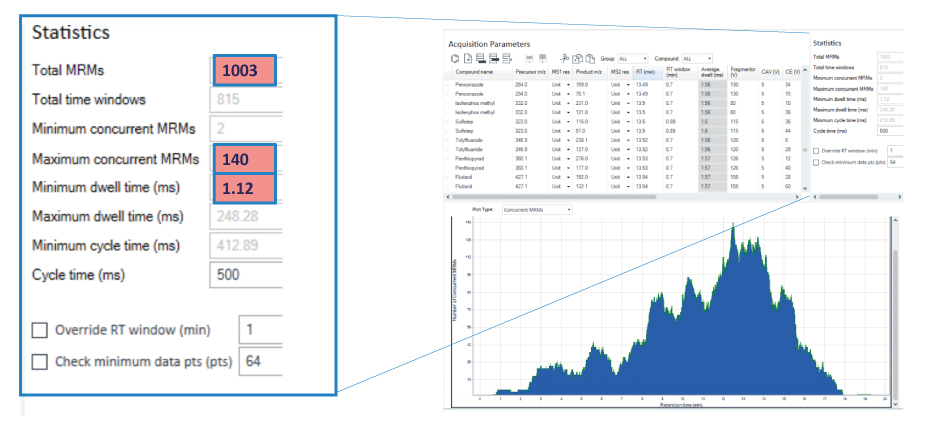Image resolution: width=940 pixels, height=431 pixels.
Task: Tick Override RT window checkbox in small Statistics panel
Action: [x=816, y=150]
